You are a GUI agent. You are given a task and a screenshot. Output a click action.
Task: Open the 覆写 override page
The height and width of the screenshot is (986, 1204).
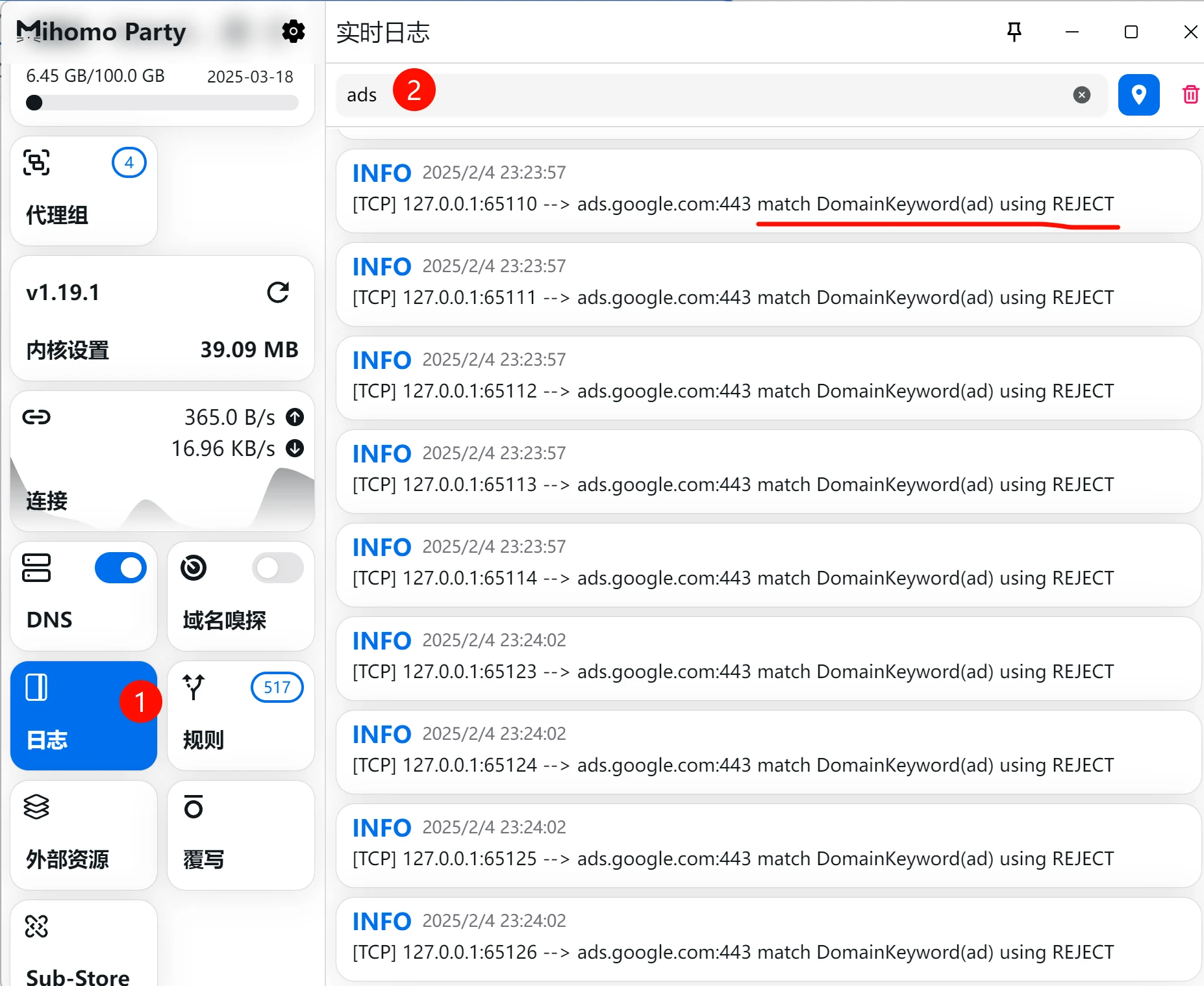pyautogui.click(x=241, y=835)
